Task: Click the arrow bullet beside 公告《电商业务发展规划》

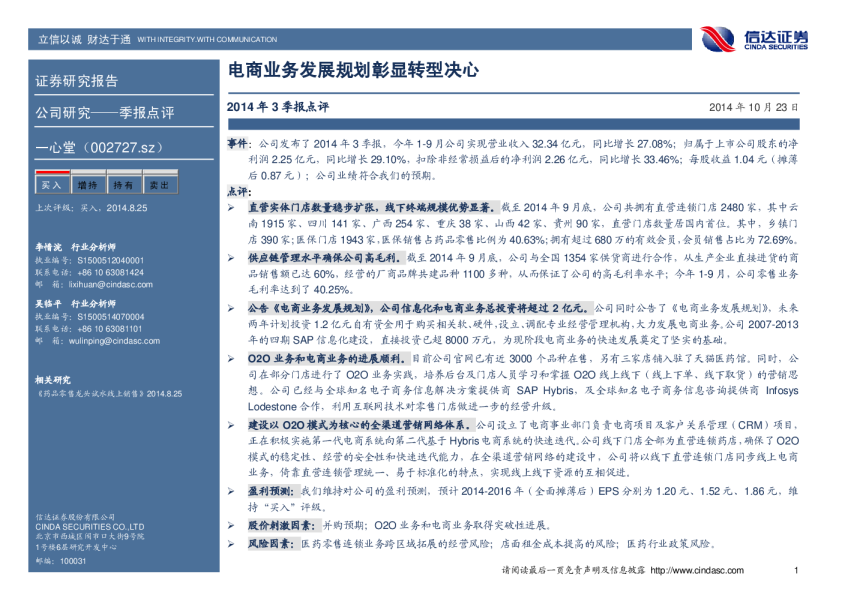Action: 231,309
